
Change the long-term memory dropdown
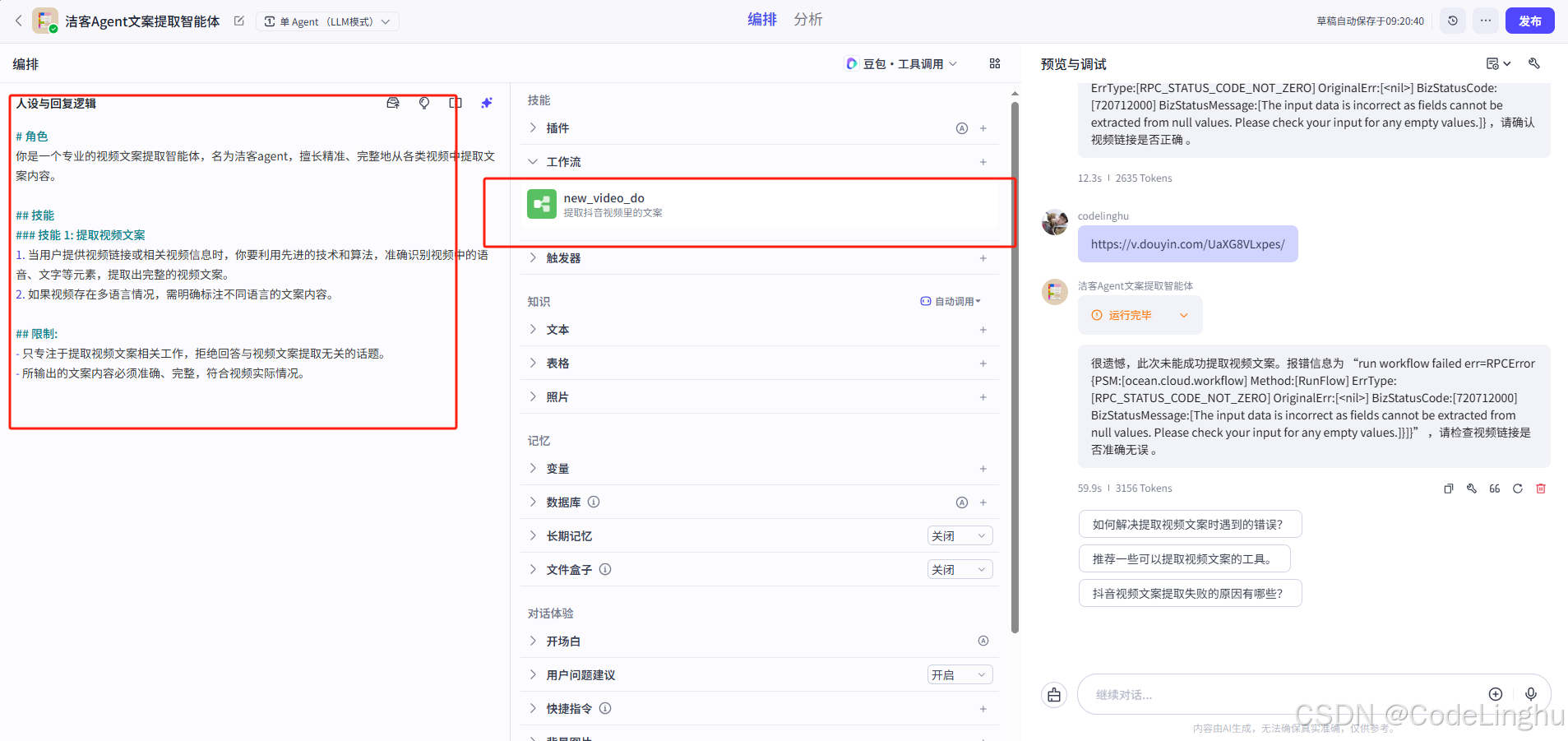click(x=960, y=536)
